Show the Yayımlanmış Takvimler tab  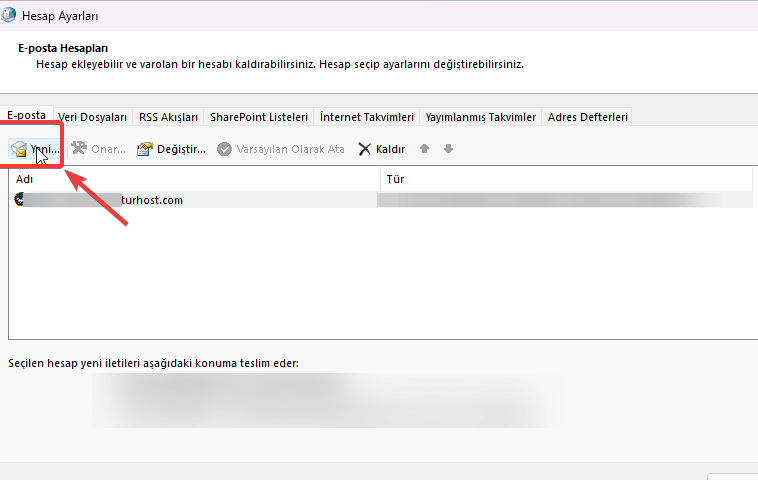tap(481, 117)
